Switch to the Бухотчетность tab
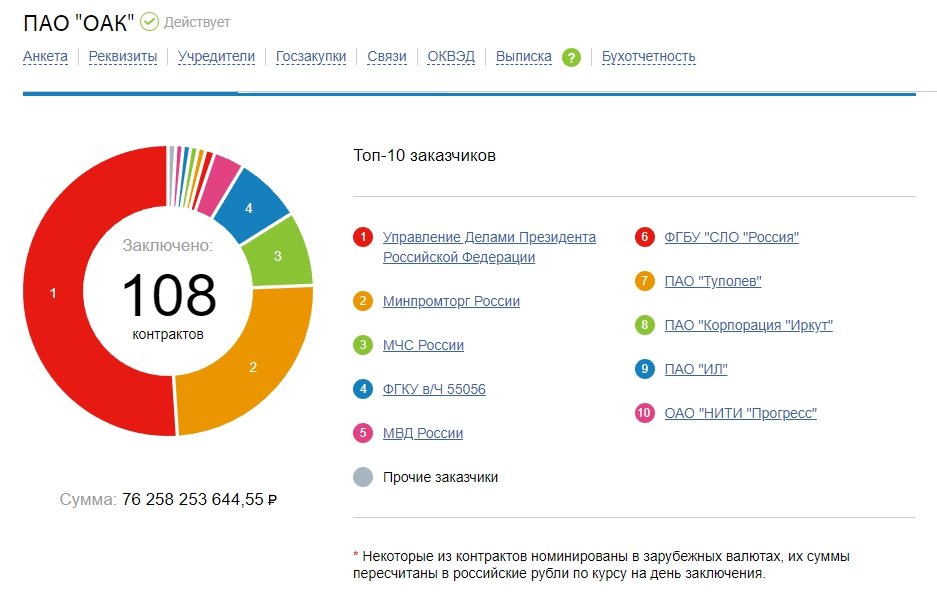The image size is (937, 602). coord(648,56)
